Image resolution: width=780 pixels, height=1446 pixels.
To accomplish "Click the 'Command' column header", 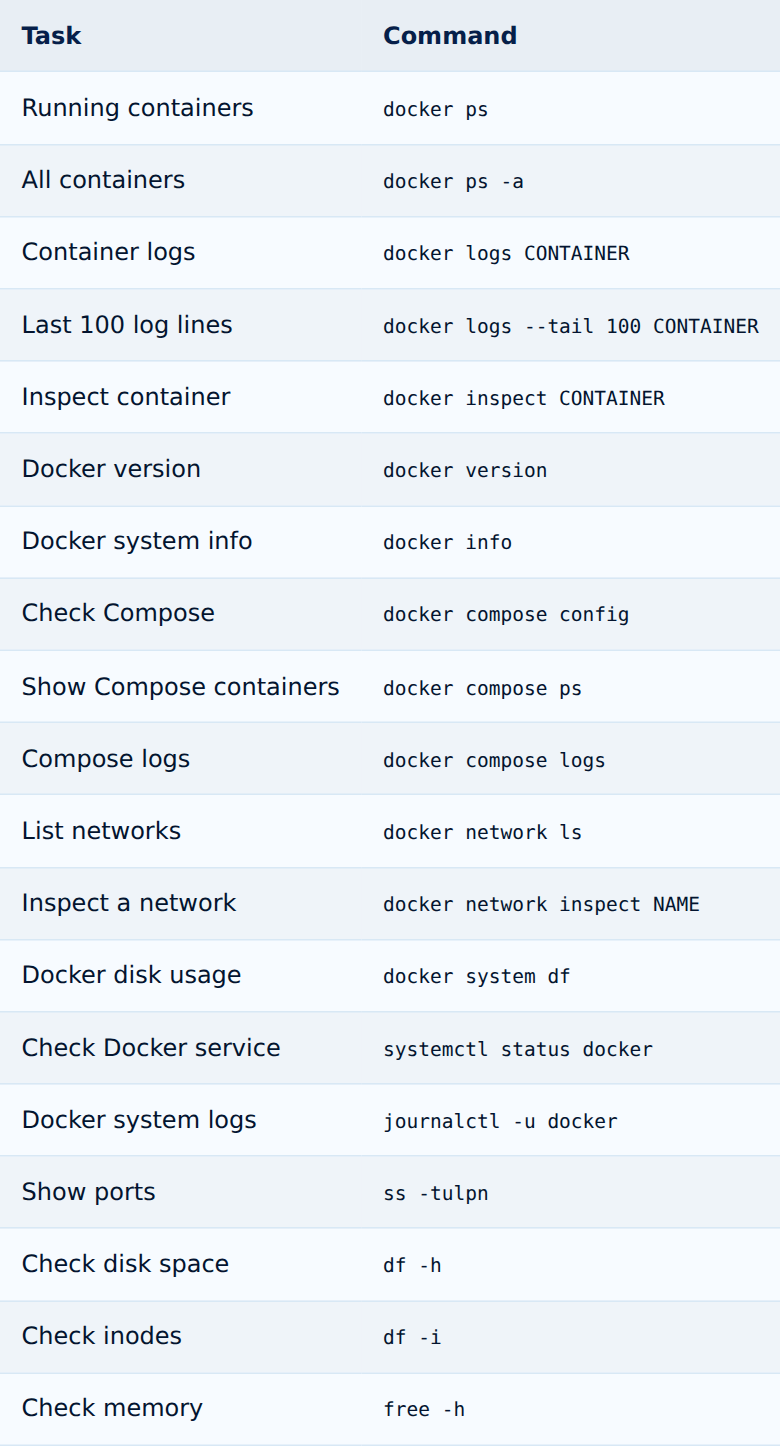I will point(450,36).
